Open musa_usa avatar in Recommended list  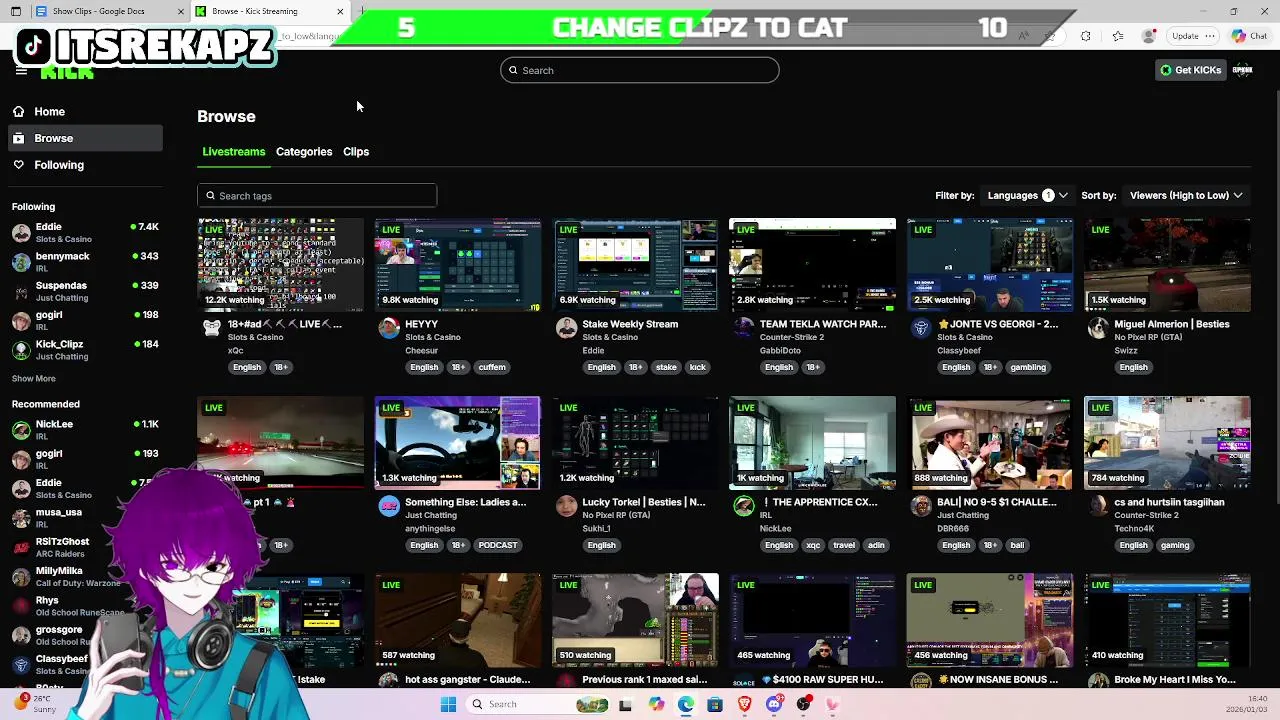point(21,518)
